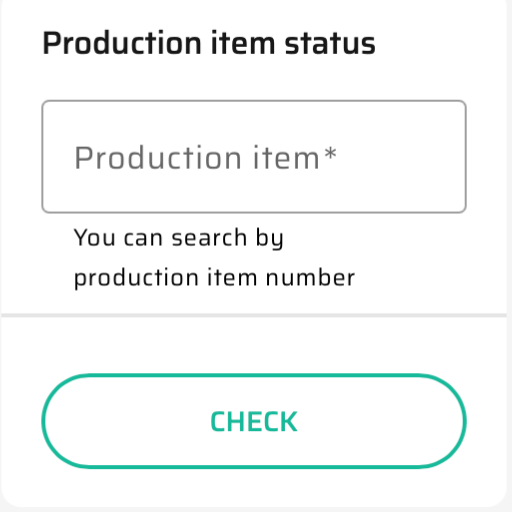Click the 'production item number' hint line

click(x=214, y=278)
